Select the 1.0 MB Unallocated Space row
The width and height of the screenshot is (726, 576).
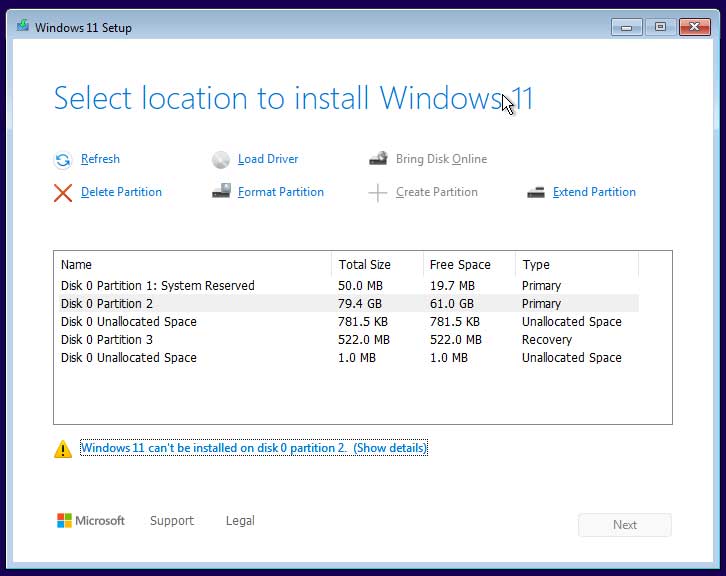tap(346, 357)
